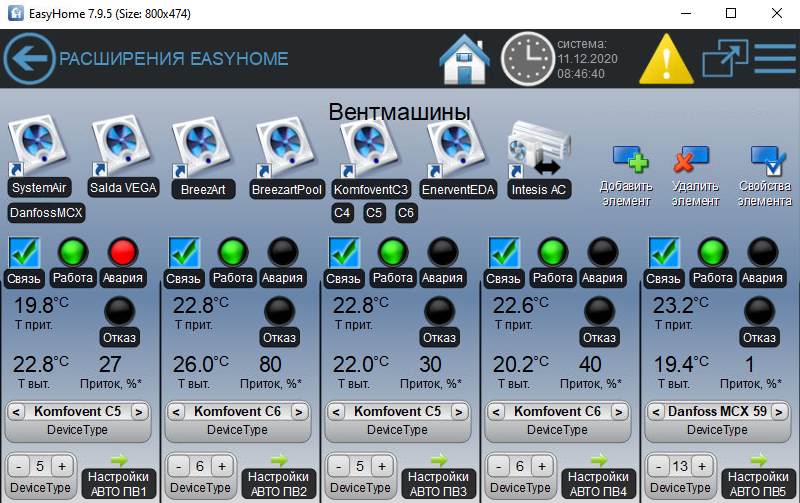Screen dimensions: 800x503
Task: Open the home screen house icon
Action: [x=465, y=60]
